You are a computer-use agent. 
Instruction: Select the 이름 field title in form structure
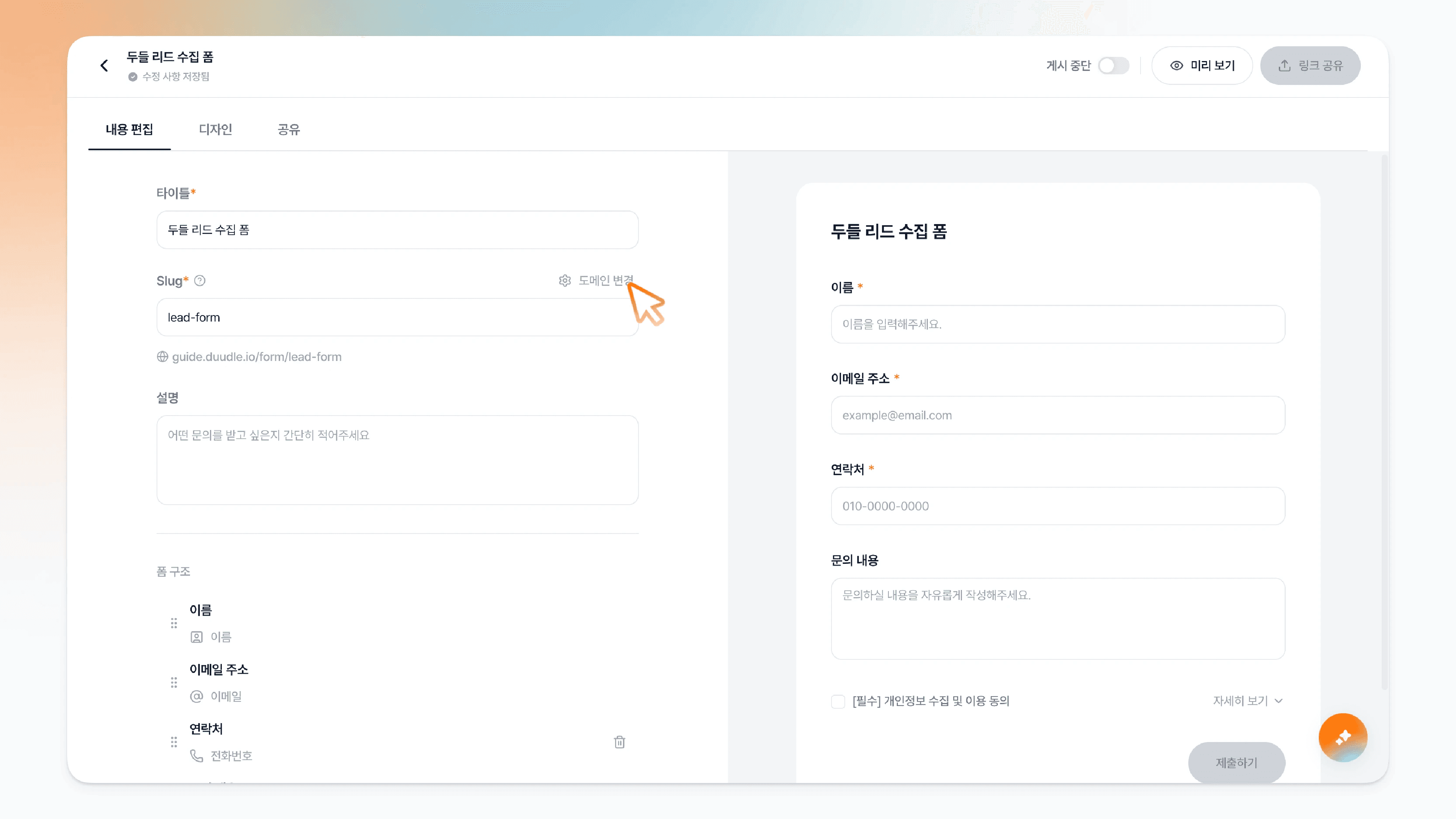point(201,610)
